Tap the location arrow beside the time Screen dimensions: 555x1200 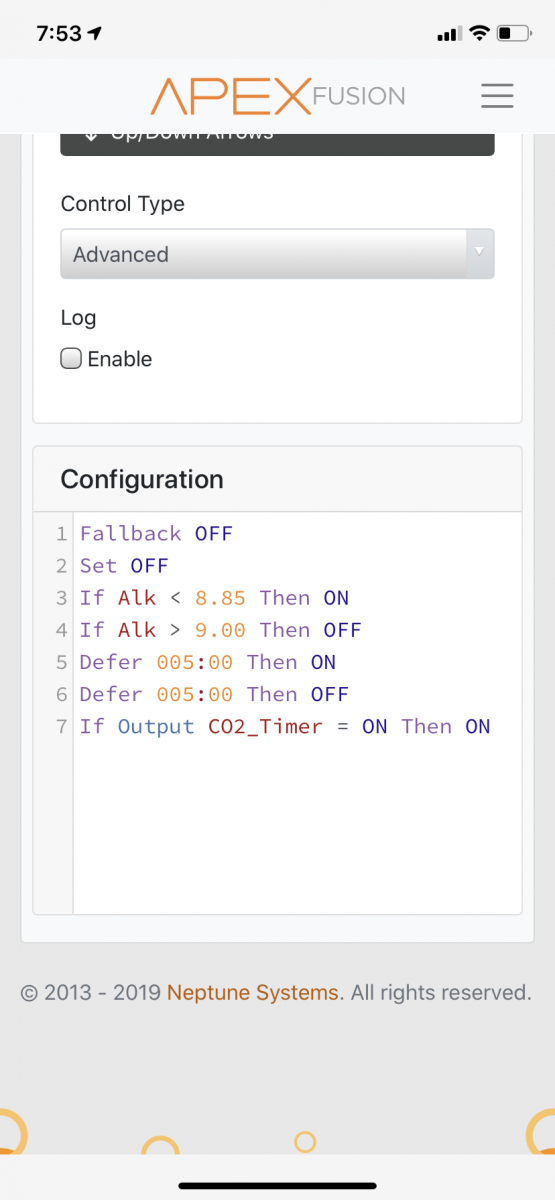(x=96, y=33)
